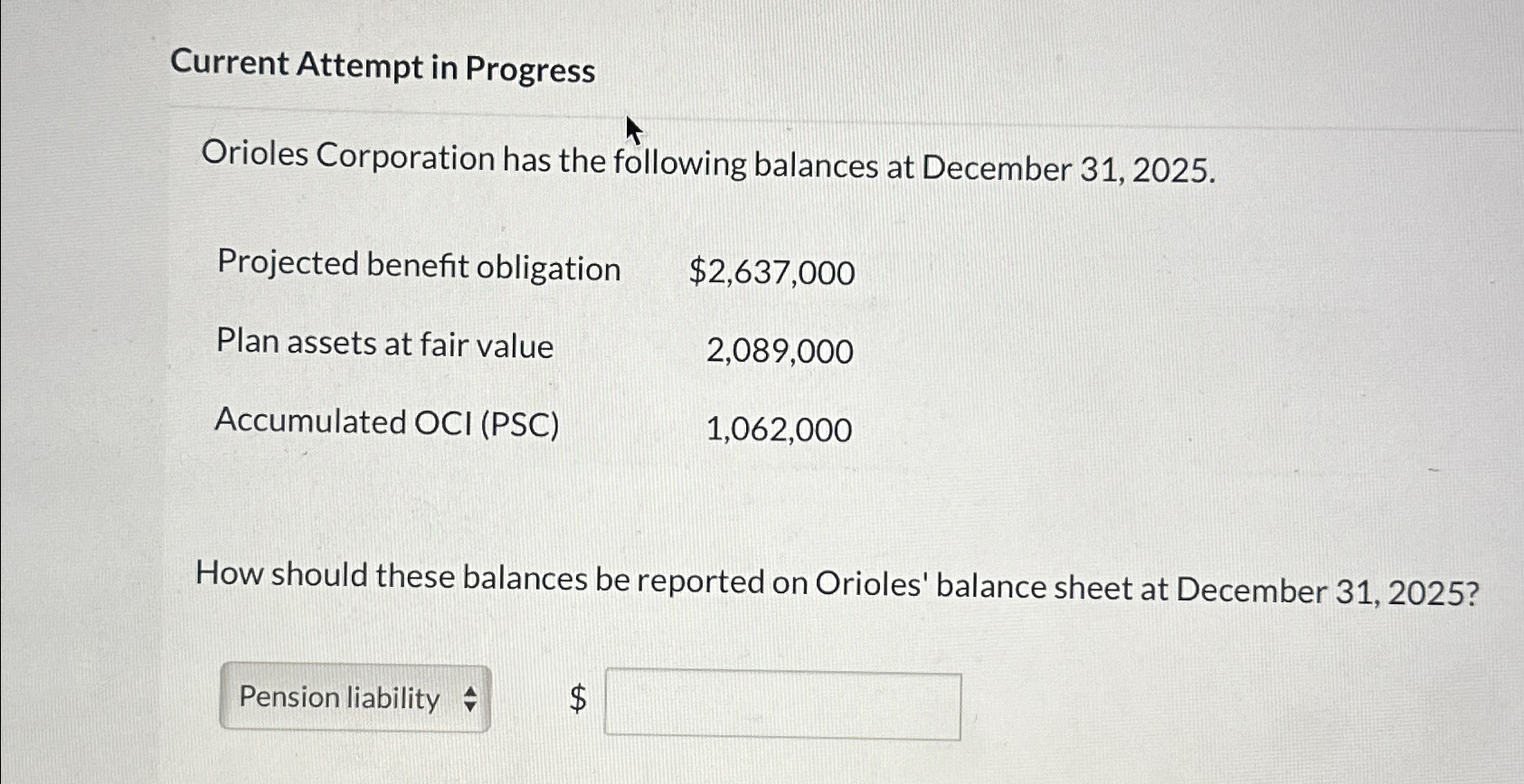This screenshot has width=1524, height=784.
Task: Click the 1,062,000 amount
Action: pyautogui.click(x=779, y=430)
